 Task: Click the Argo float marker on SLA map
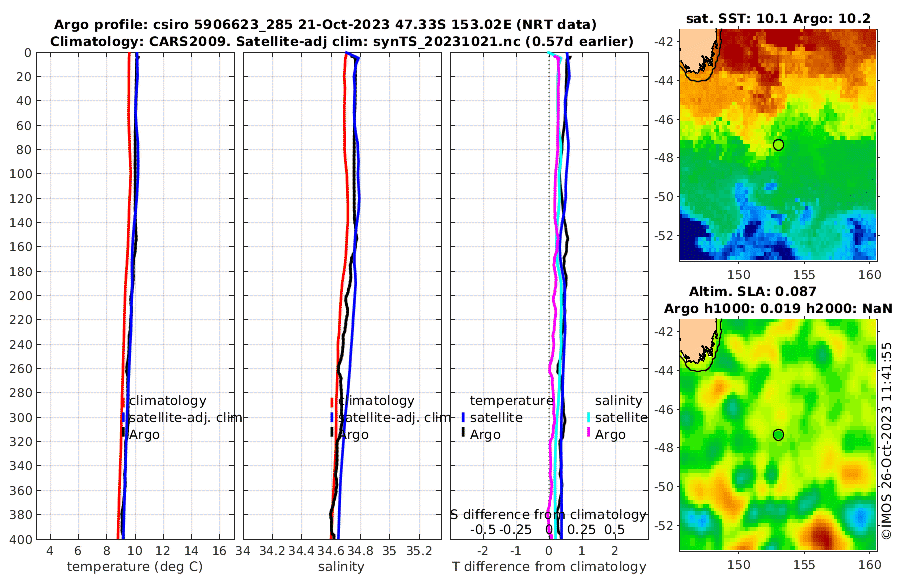coord(778,435)
